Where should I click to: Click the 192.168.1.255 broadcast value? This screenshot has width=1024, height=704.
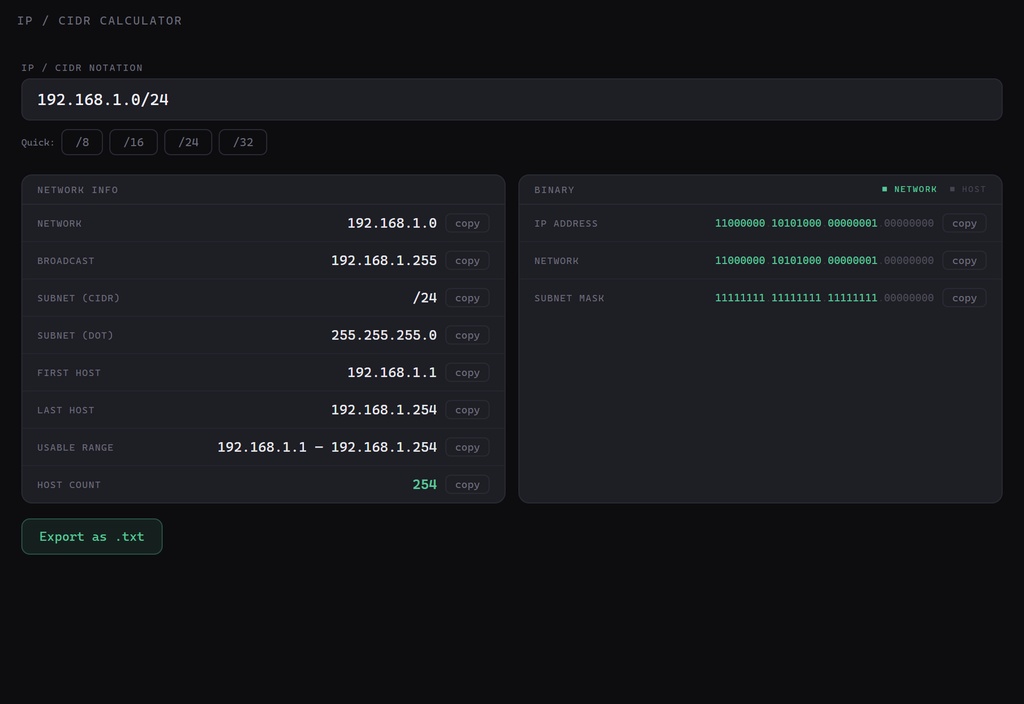[x=384, y=261]
